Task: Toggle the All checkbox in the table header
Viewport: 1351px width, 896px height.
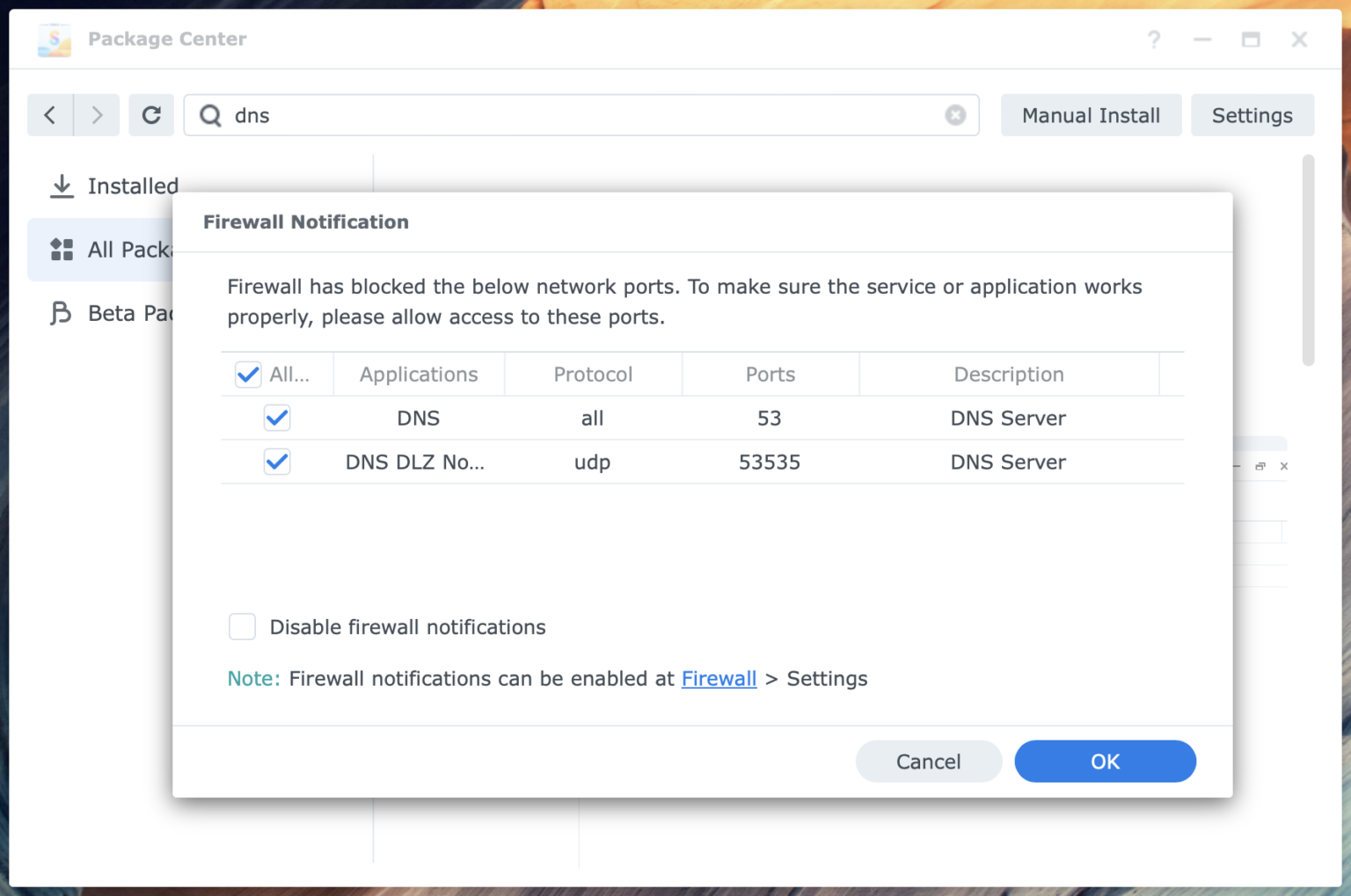Action: click(x=247, y=374)
